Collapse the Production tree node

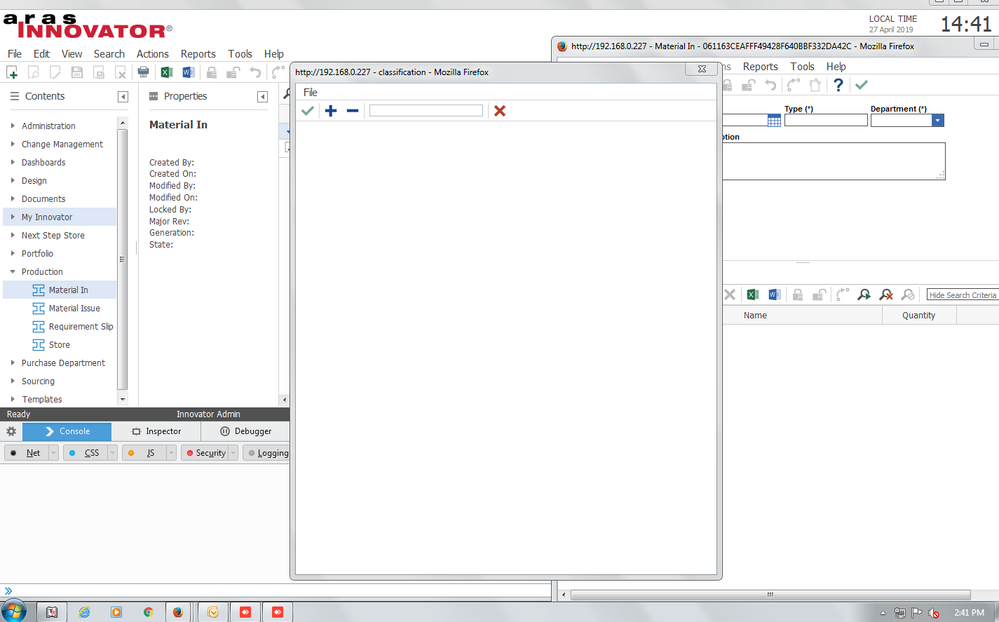point(12,271)
